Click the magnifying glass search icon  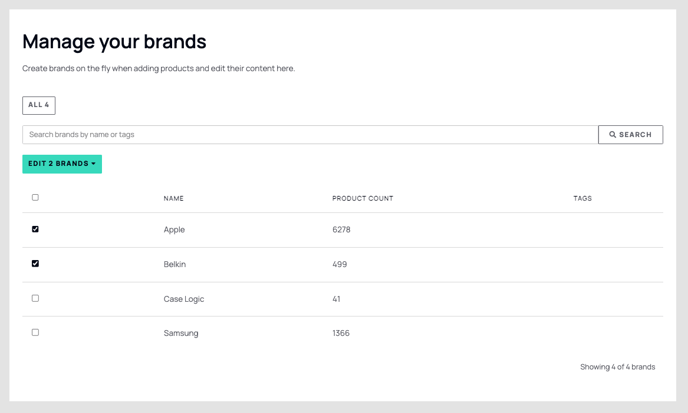click(613, 134)
